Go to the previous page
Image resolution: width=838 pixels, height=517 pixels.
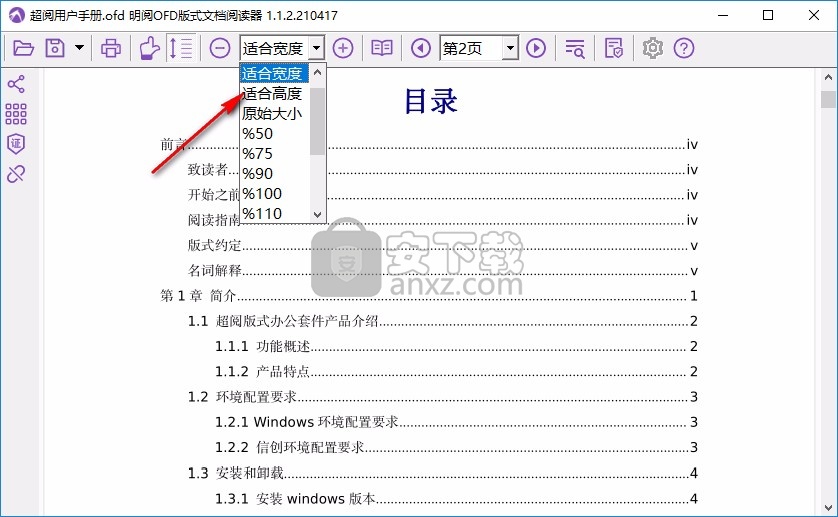tap(421, 49)
